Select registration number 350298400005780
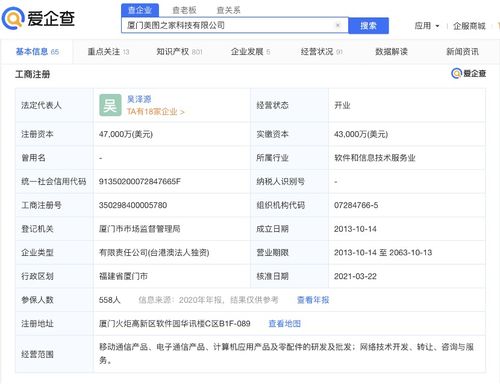Viewport: 500px width, 384px height. (133, 205)
